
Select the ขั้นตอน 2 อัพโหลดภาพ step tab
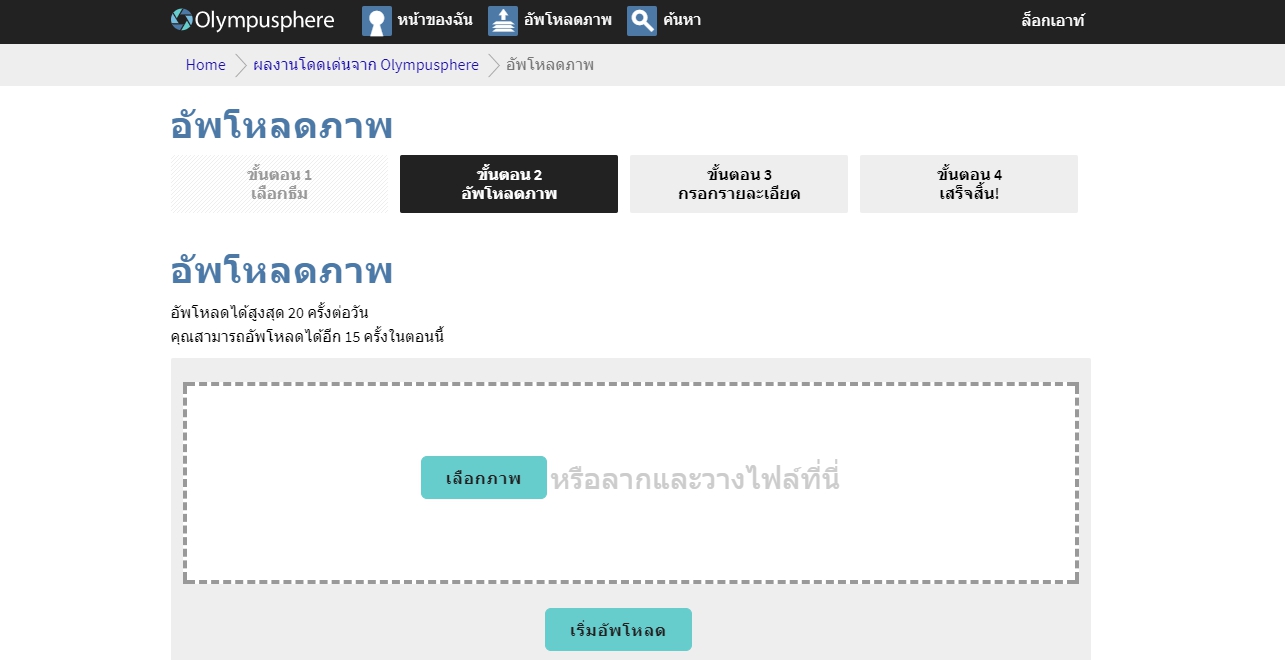[x=509, y=184]
